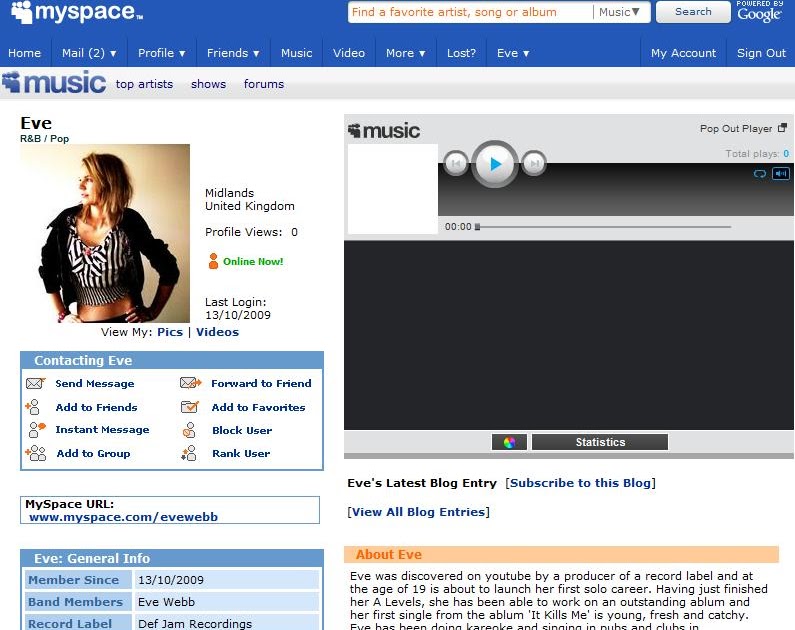The width and height of the screenshot is (795, 630).
Task: Click the colorful theme wheel button
Action: point(509,442)
